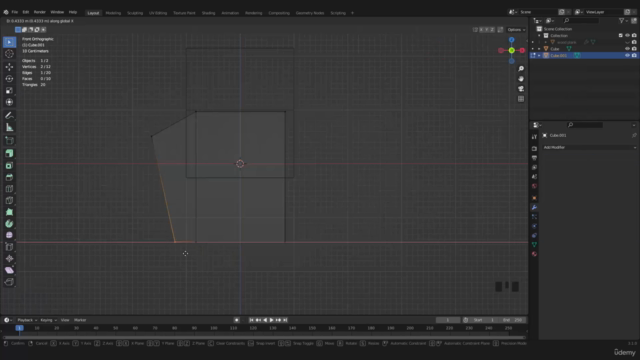
Task: Select the Measure tool
Action: click(9, 127)
